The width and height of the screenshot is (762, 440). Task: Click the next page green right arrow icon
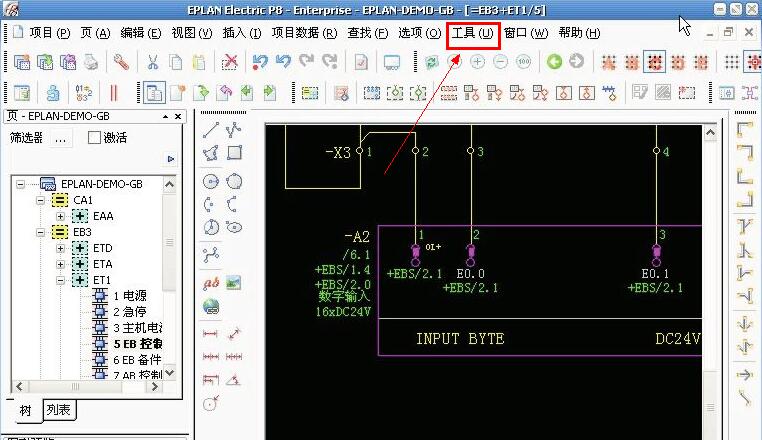pyautogui.click(x=270, y=92)
